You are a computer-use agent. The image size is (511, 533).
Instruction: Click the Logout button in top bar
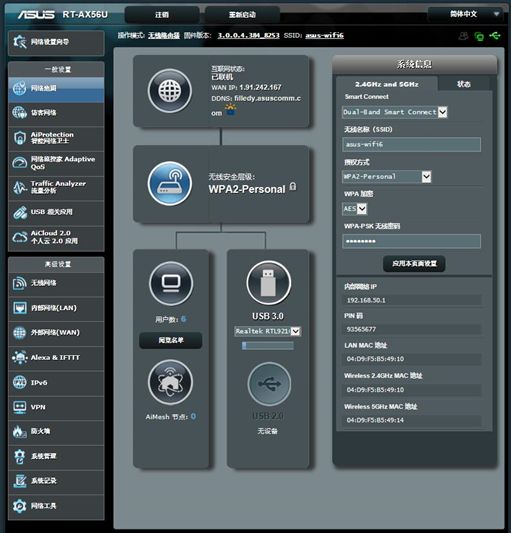(x=162, y=15)
